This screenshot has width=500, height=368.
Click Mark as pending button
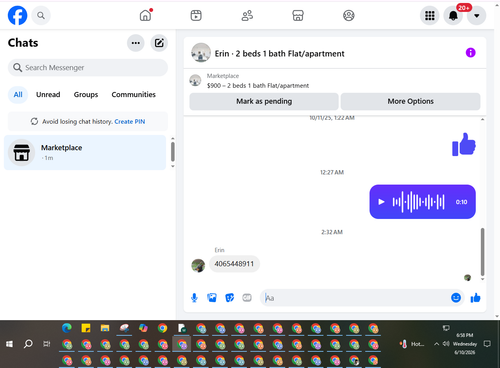[x=264, y=101]
